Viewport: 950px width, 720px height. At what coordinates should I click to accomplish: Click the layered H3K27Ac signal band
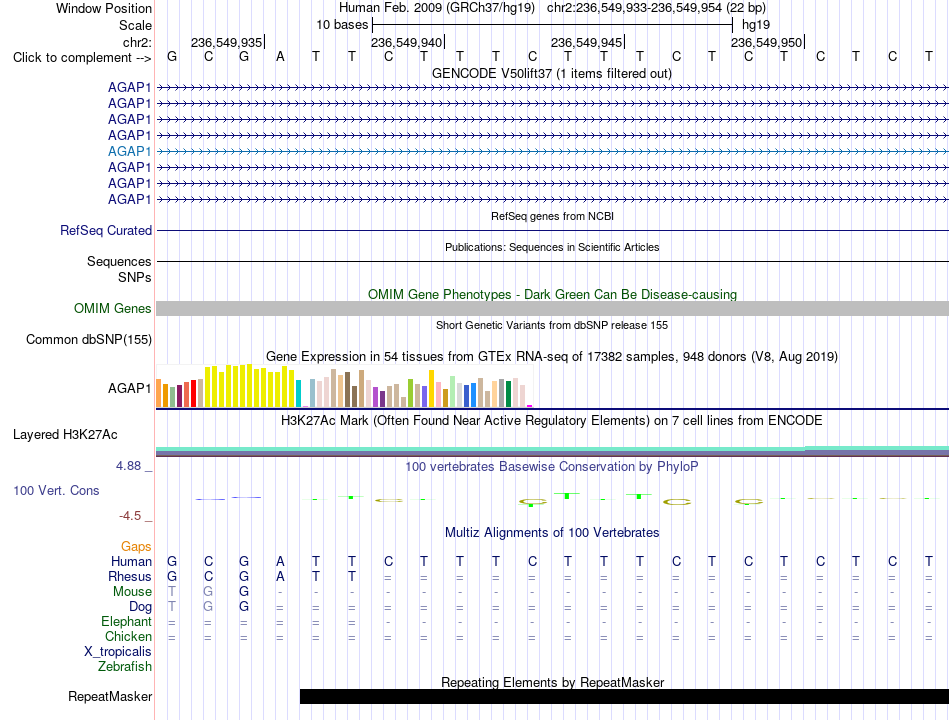tap(553, 451)
